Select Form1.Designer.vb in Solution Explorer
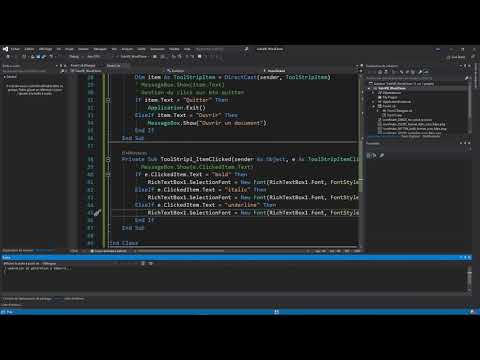Screen dimensions: 480x360 point(397,111)
